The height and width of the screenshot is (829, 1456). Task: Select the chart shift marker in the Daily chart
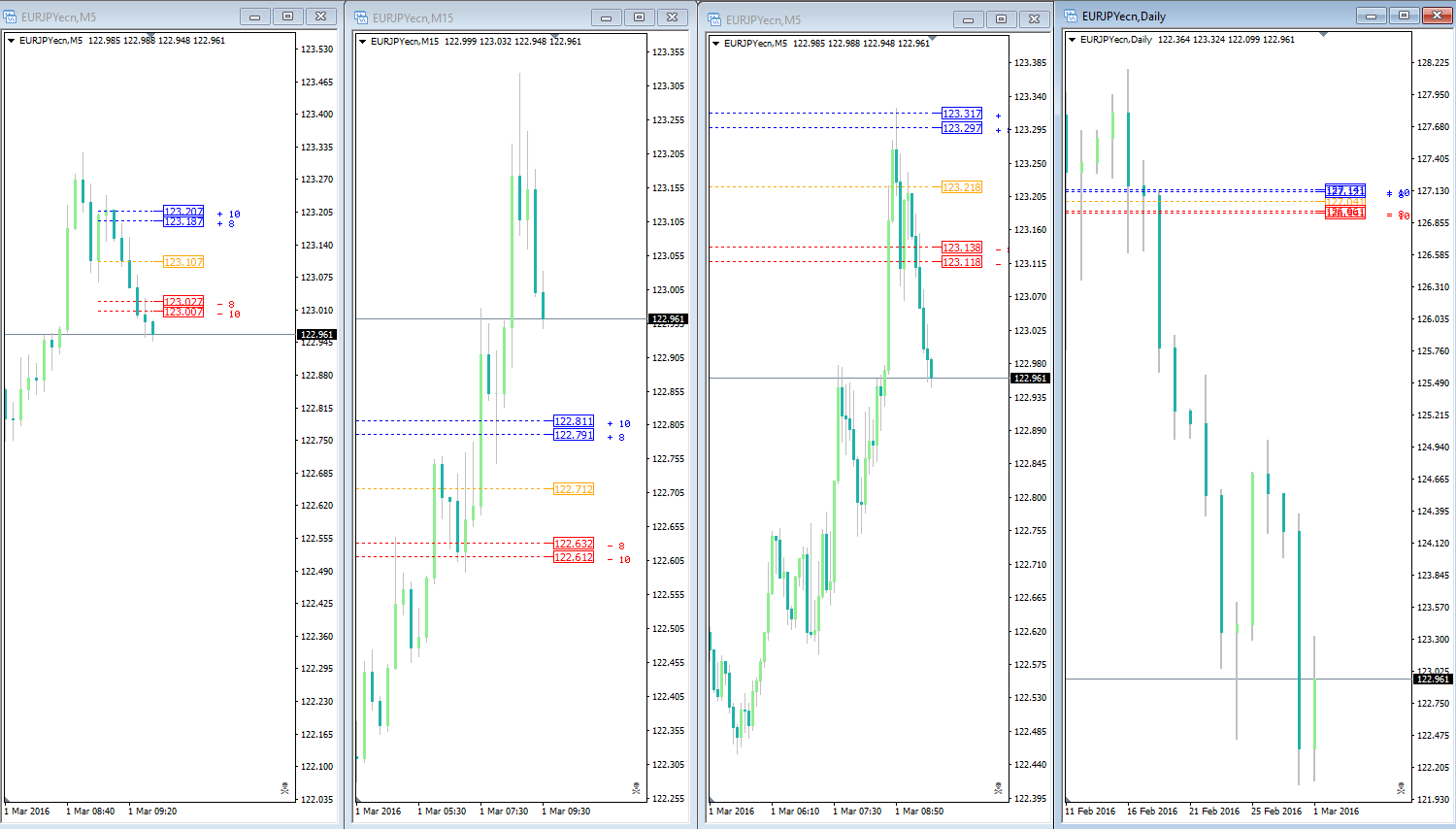coord(1323,35)
